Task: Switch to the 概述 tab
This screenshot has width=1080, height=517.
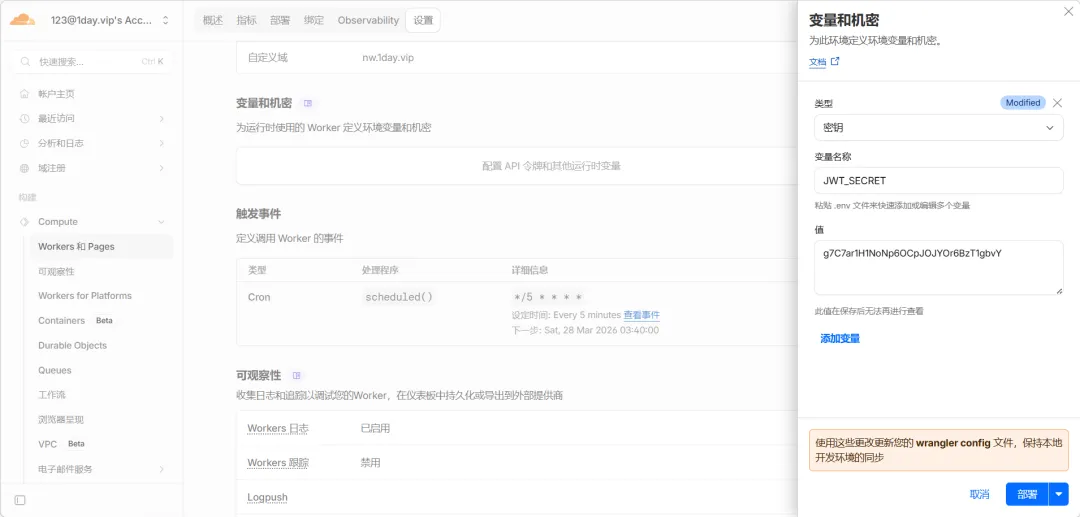Action: coord(213,21)
